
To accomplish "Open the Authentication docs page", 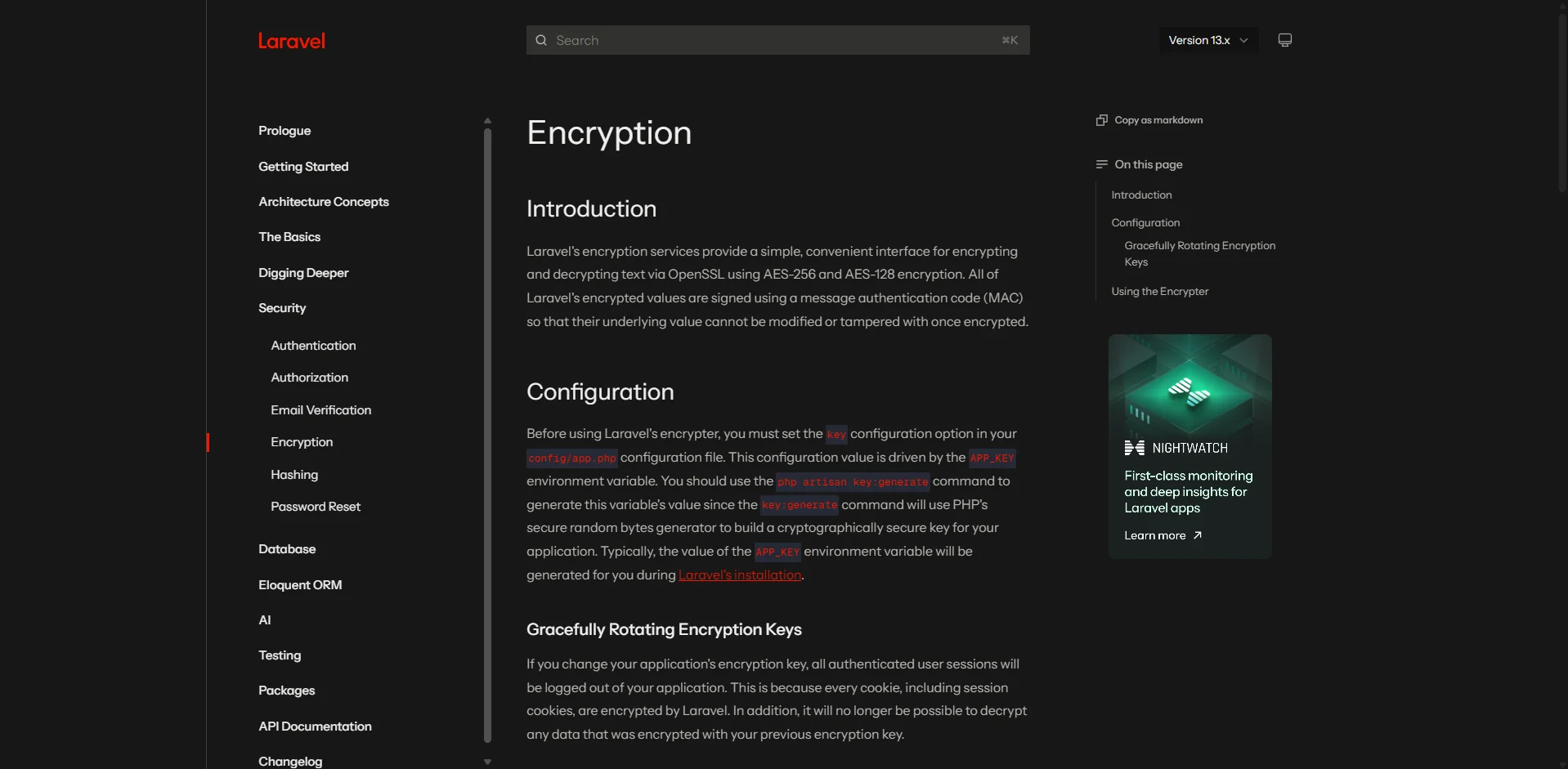I will [x=313, y=346].
